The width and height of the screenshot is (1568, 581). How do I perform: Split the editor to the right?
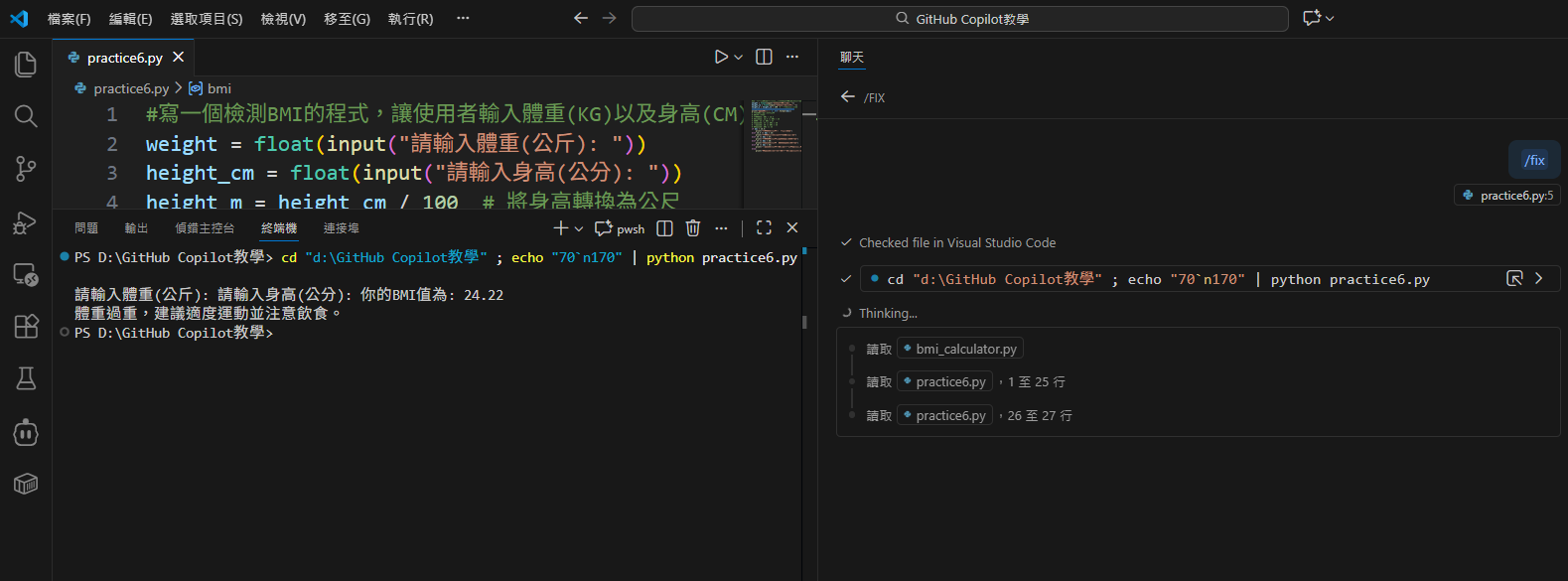pyautogui.click(x=764, y=58)
